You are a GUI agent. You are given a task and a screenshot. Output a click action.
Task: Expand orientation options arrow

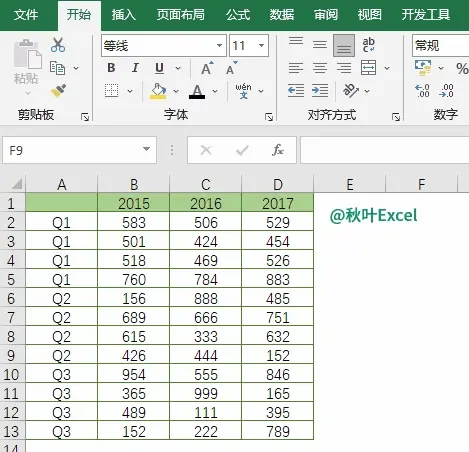pyautogui.click(x=367, y=91)
